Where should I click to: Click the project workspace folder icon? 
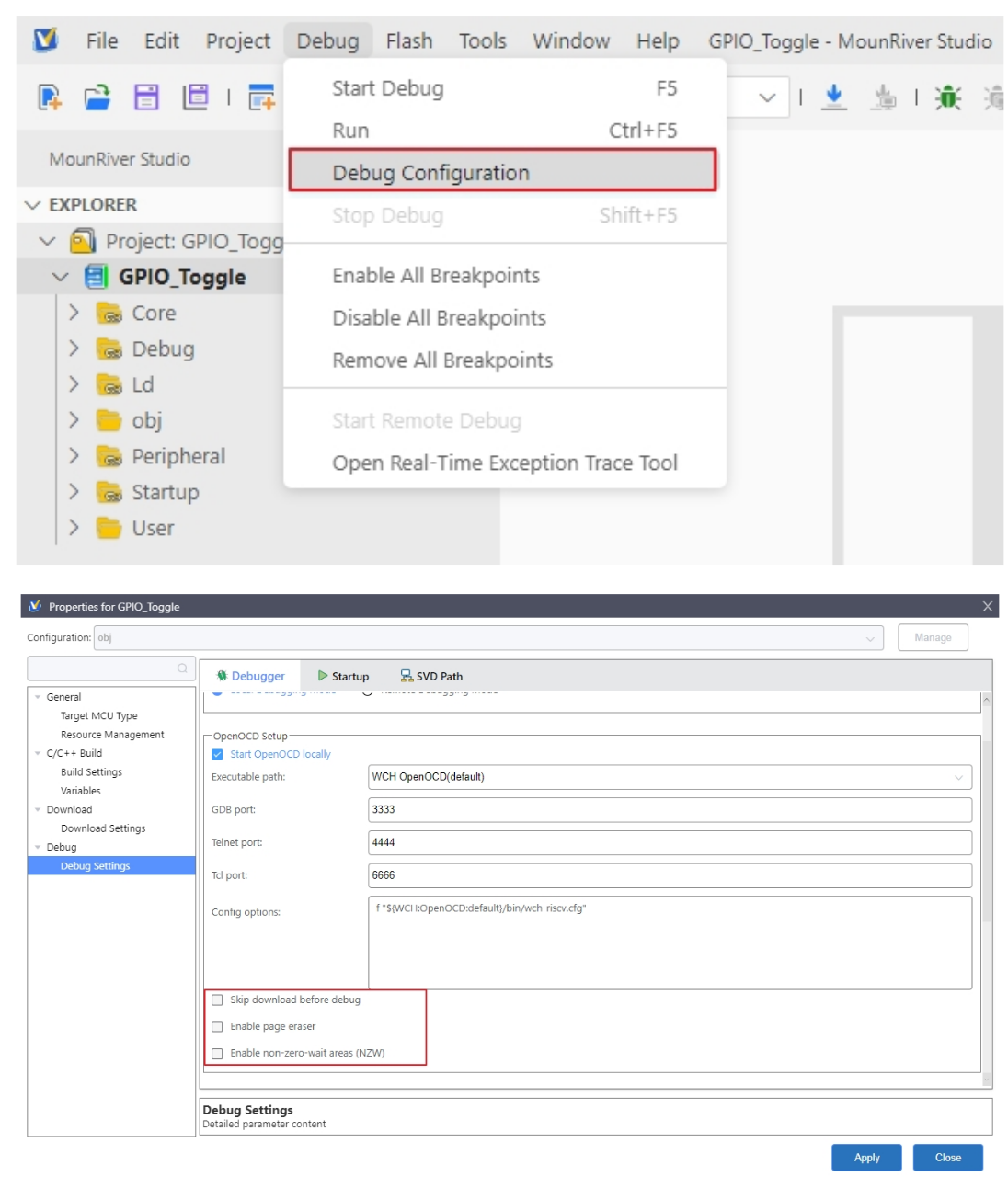pos(83,242)
